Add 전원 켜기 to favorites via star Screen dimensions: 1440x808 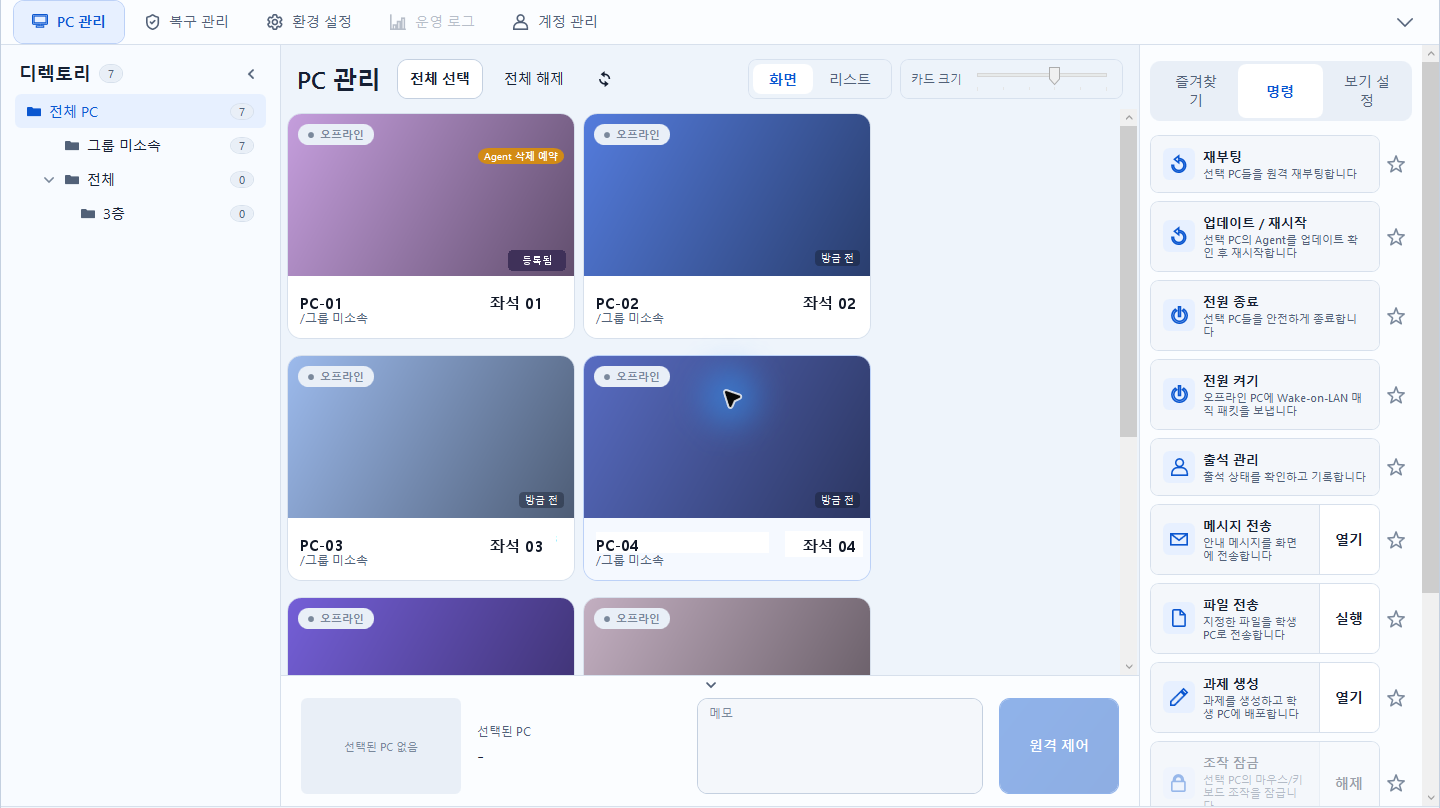1396,395
